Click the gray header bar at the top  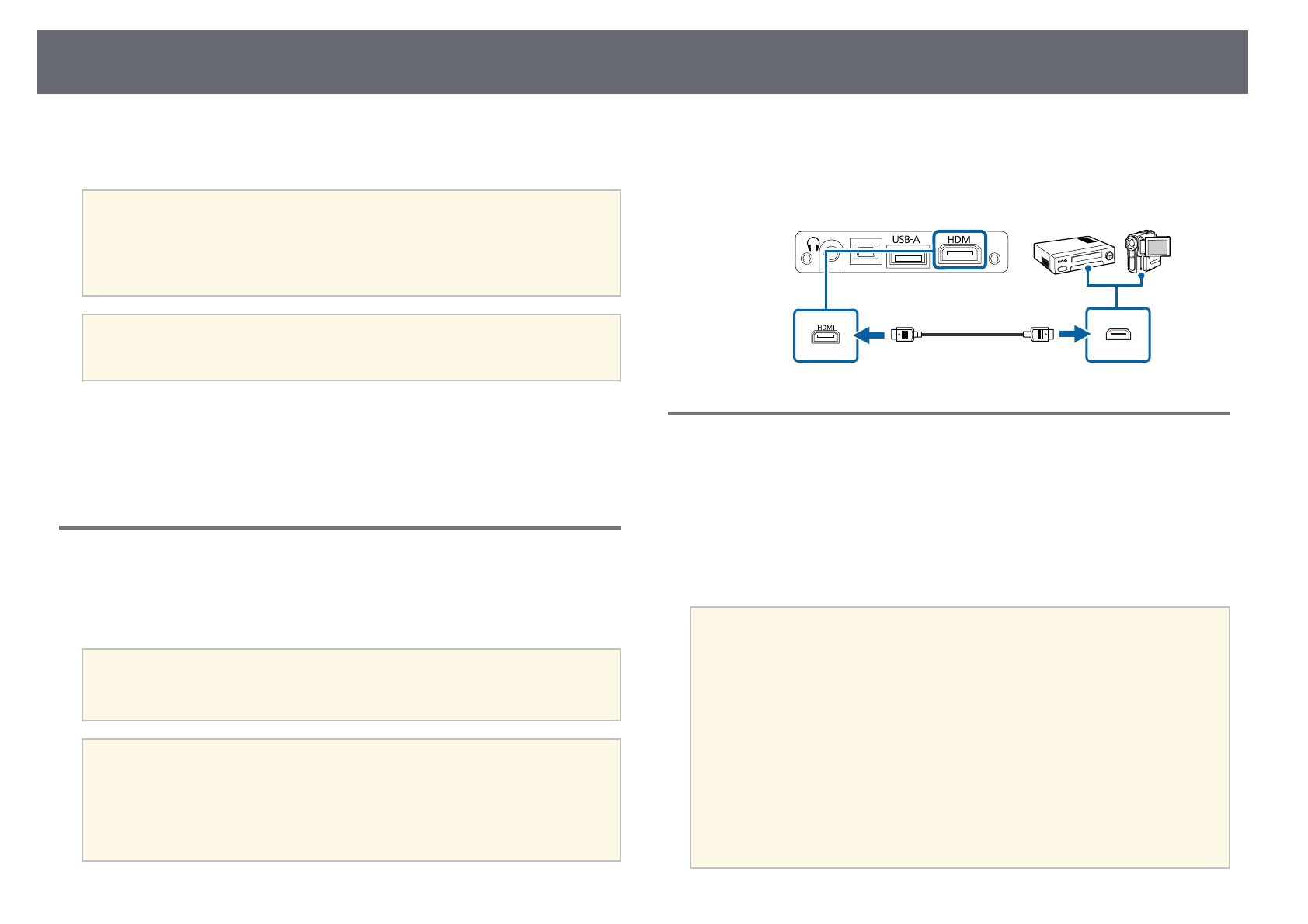(642, 62)
